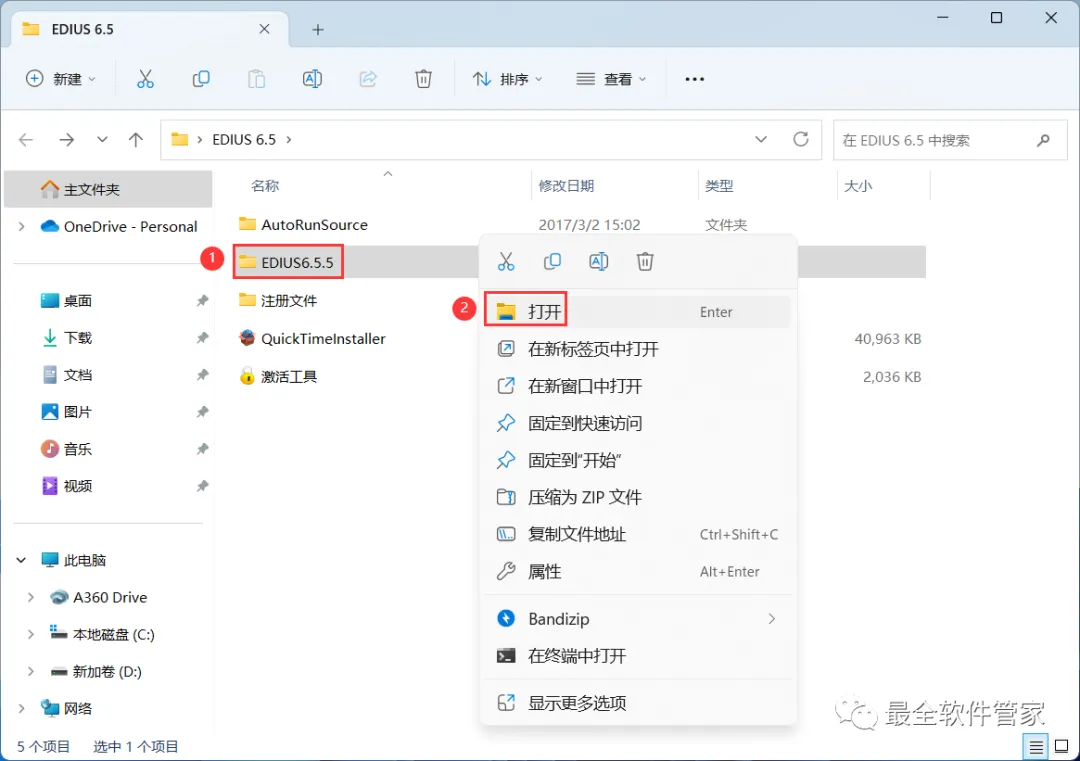Expand address bar history dropdown
1080x761 pixels.
click(x=760, y=140)
